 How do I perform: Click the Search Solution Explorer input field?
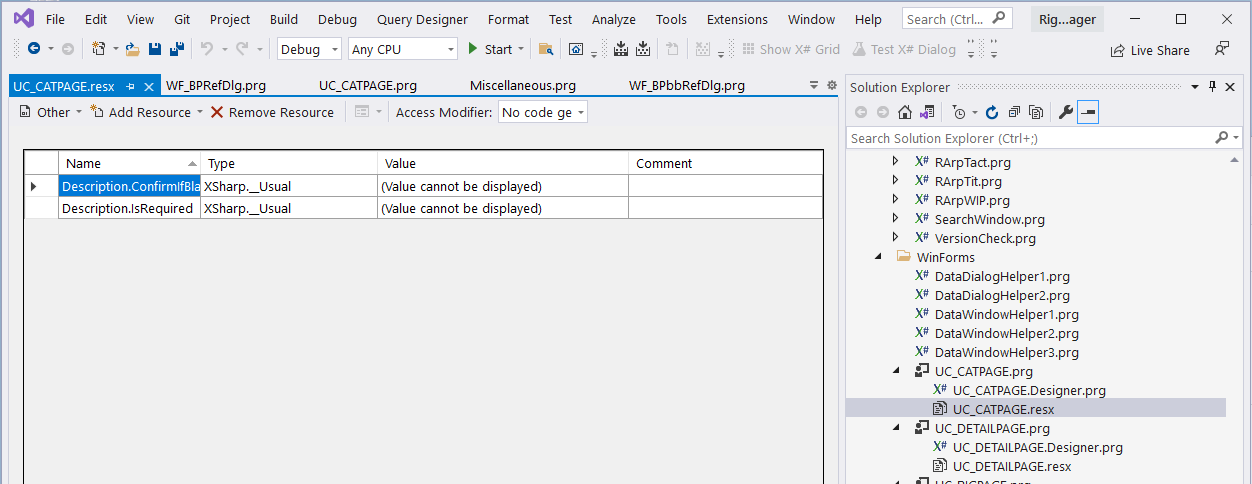[1030, 138]
